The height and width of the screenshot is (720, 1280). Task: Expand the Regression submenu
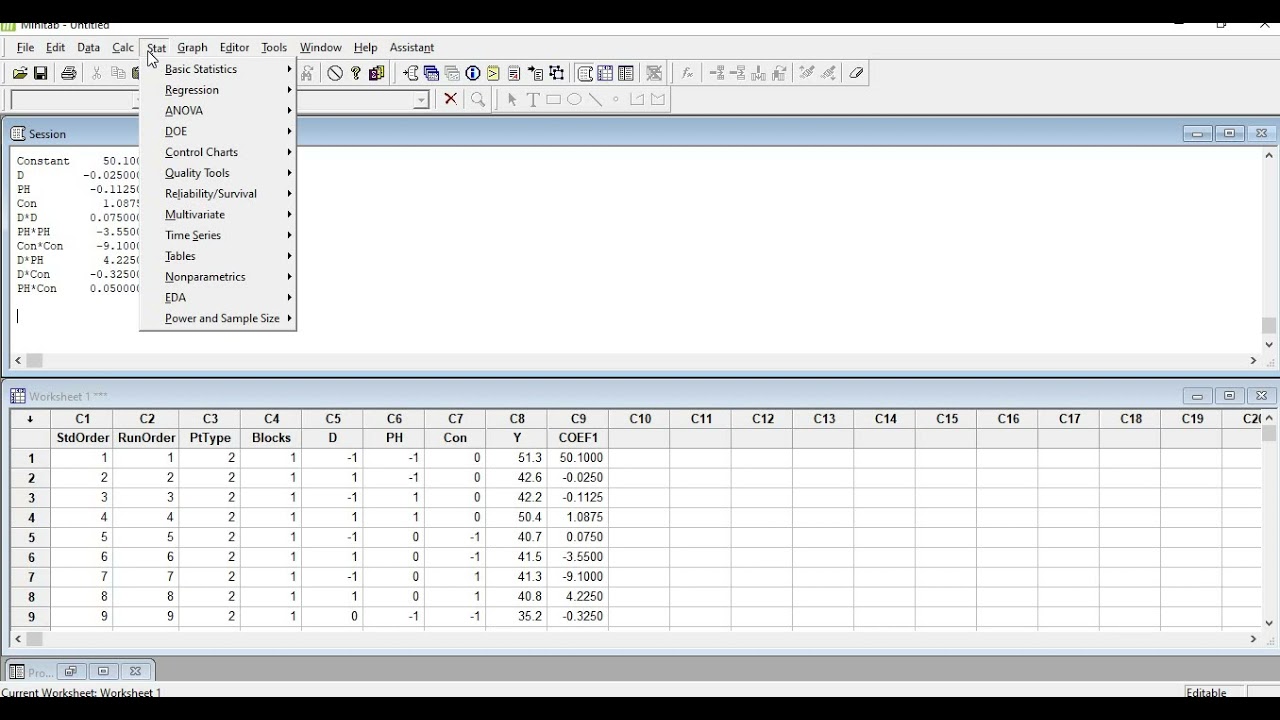[x=218, y=90]
